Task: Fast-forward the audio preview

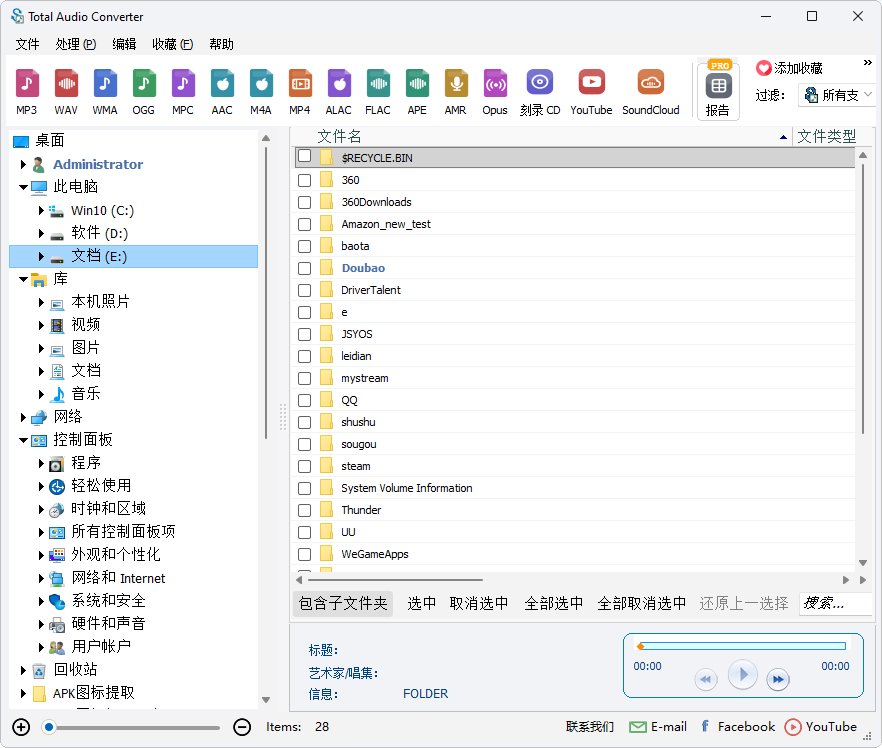Action: (x=778, y=679)
